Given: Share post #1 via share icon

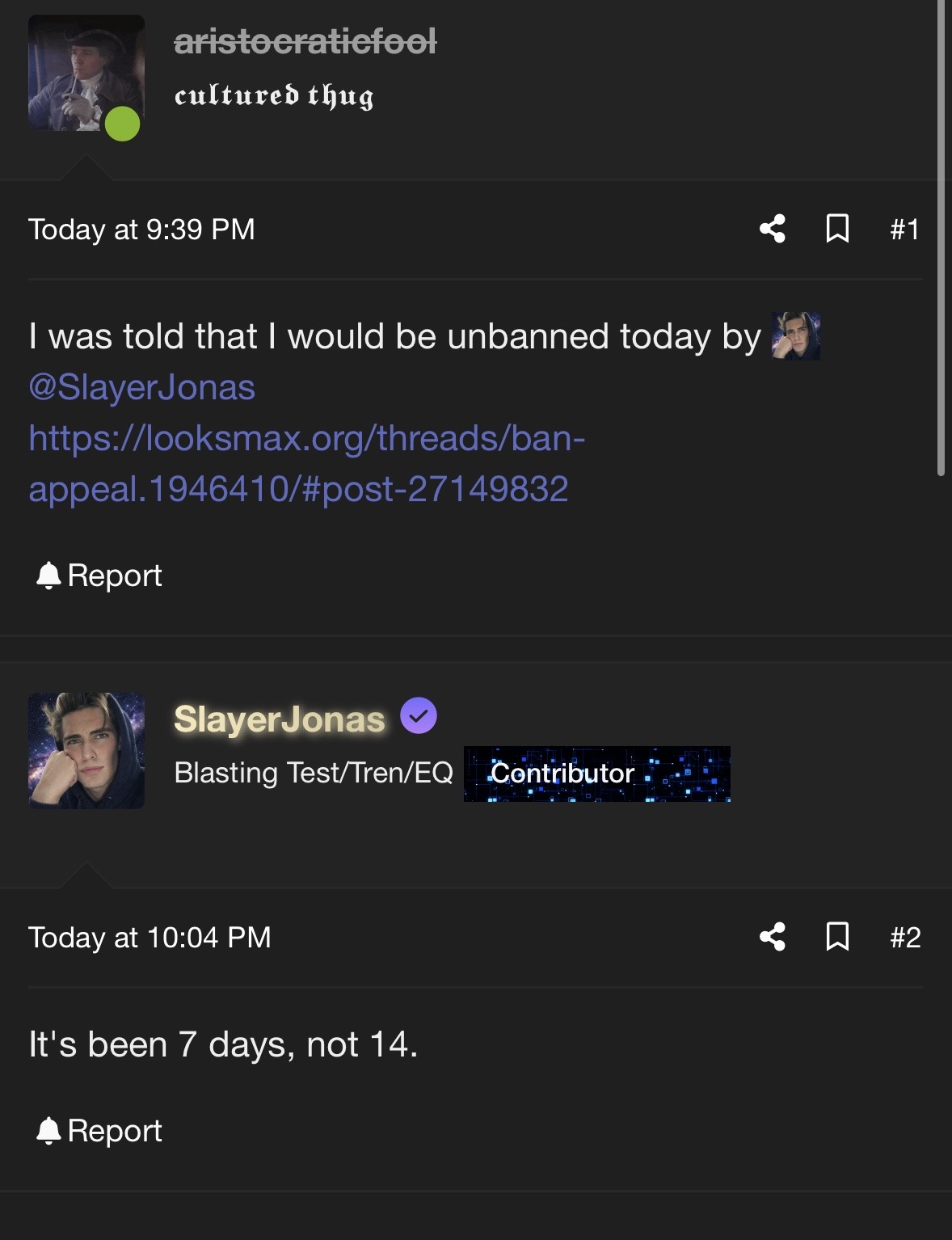Looking at the screenshot, I should pyautogui.click(x=773, y=229).
